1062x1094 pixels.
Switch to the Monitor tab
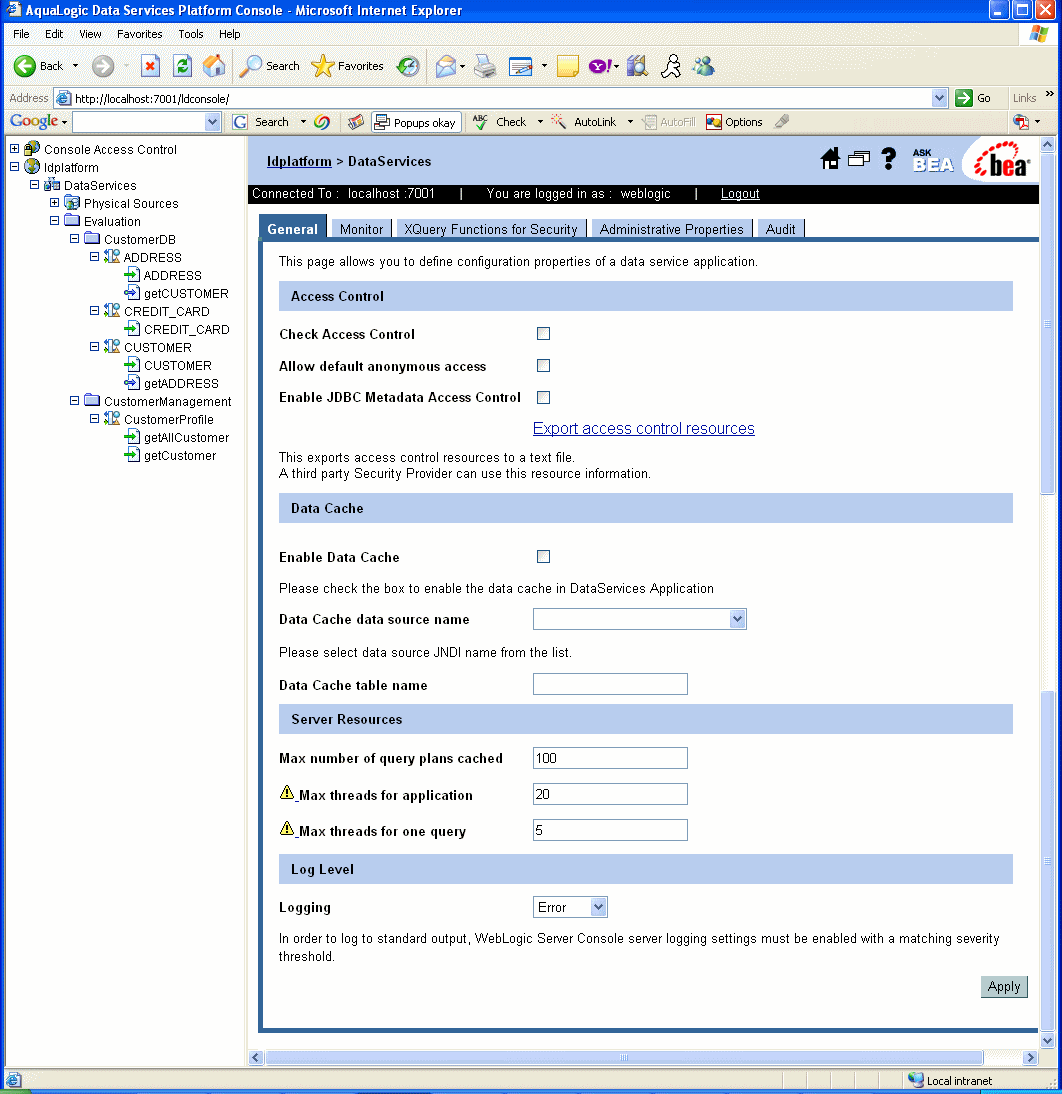[x=361, y=229]
